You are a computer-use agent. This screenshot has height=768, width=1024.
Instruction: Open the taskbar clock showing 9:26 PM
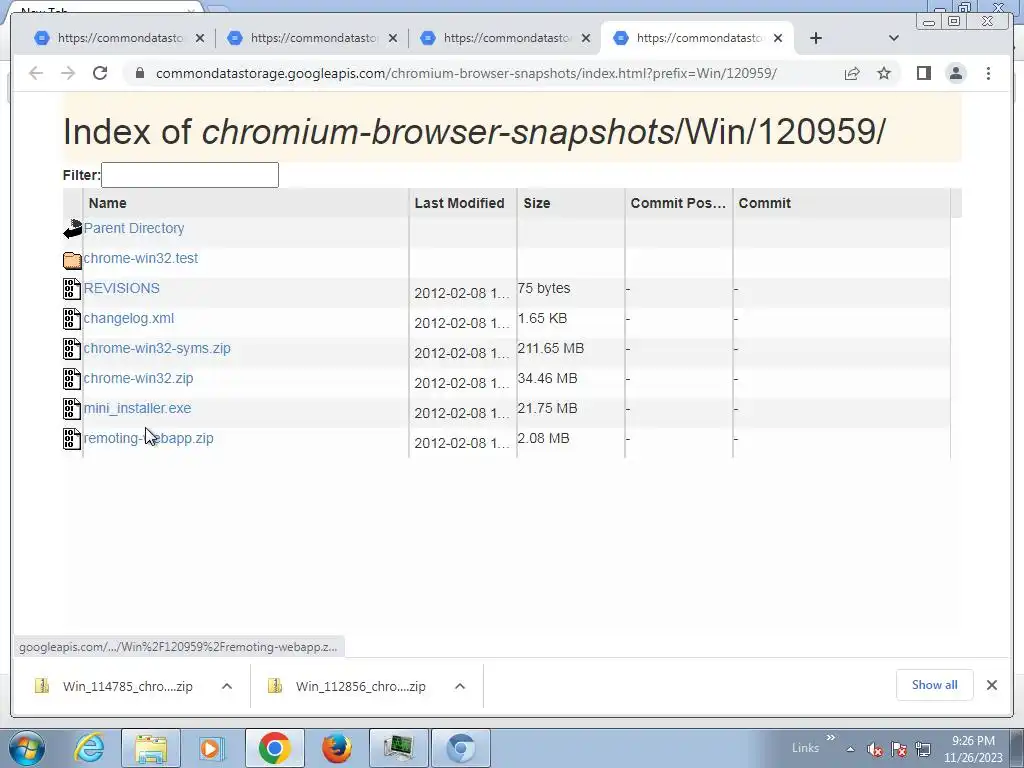(973, 749)
